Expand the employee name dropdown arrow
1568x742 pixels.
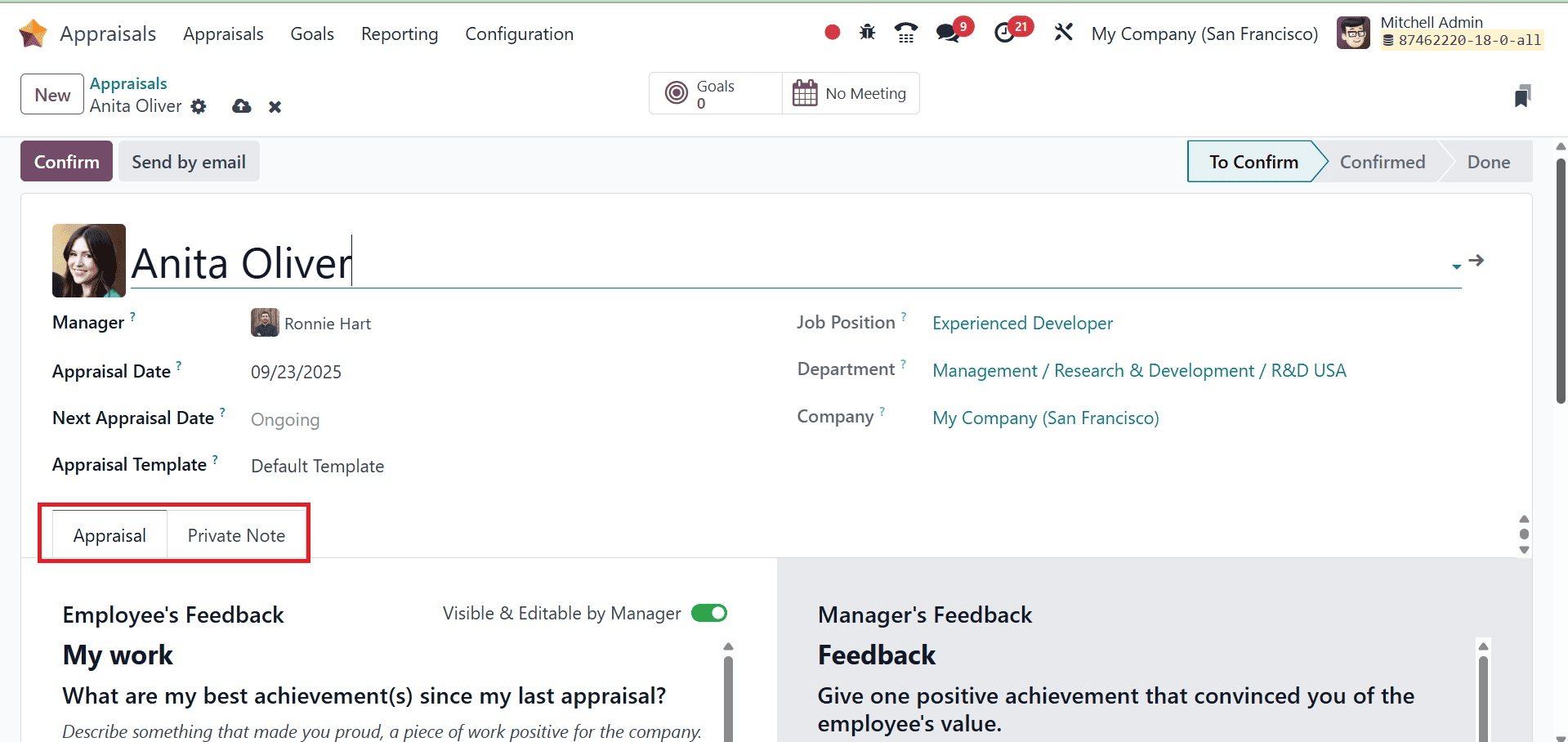point(1456,266)
